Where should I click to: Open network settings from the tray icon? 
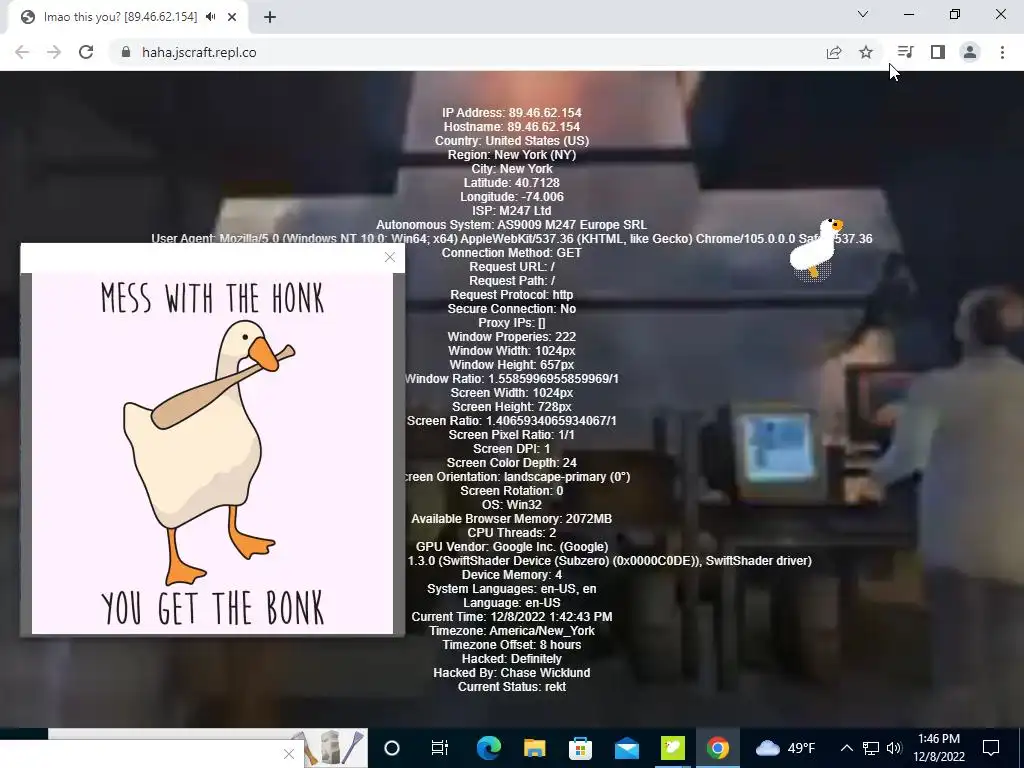click(x=871, y=748)
